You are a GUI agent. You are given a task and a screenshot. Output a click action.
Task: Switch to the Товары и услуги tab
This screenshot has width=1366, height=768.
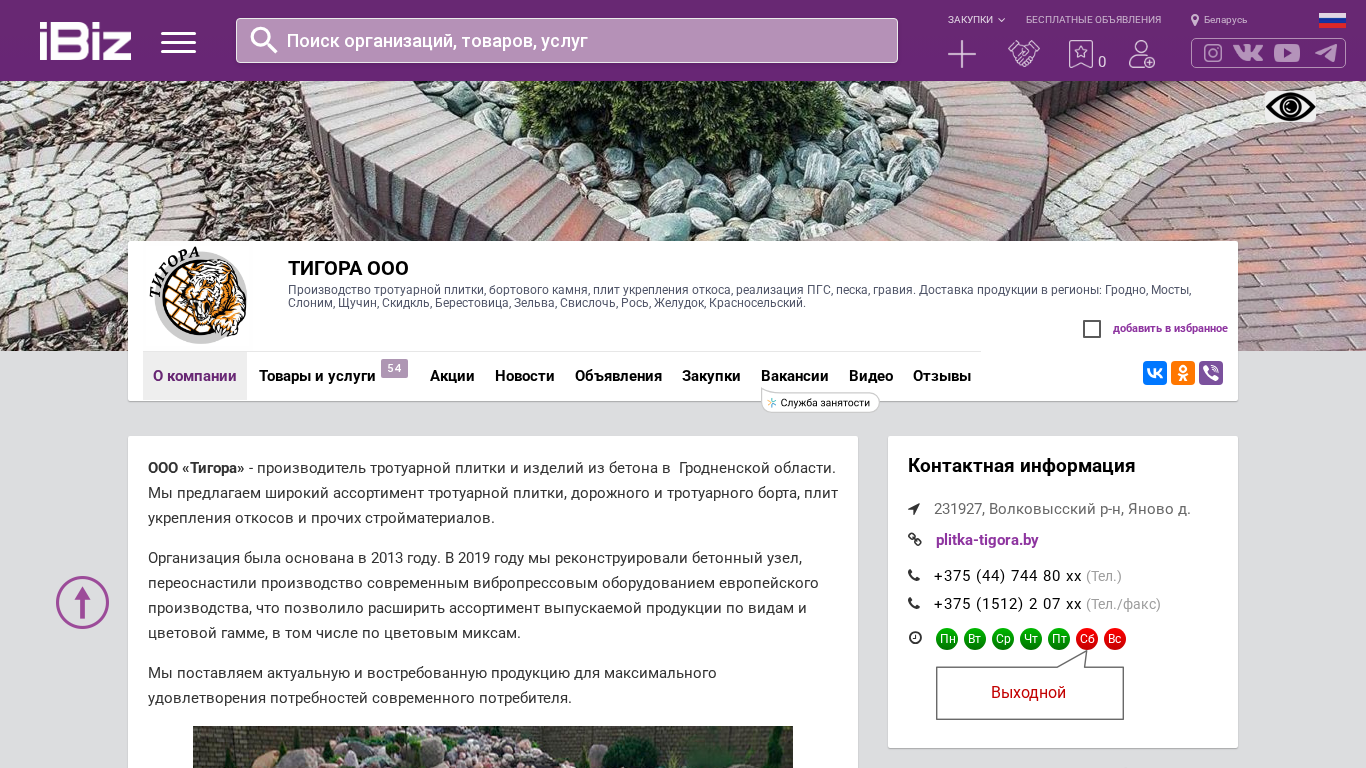317,376
